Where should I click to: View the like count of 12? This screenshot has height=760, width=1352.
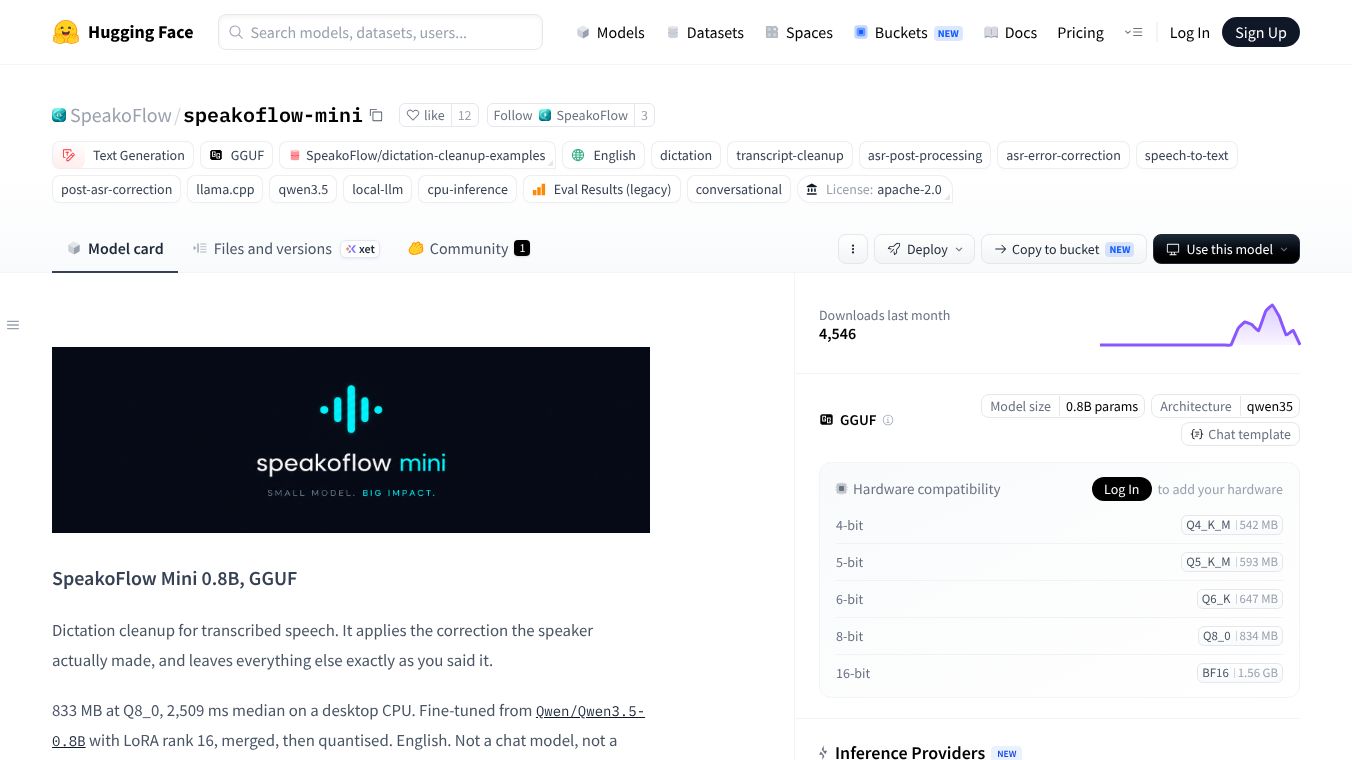465,115
